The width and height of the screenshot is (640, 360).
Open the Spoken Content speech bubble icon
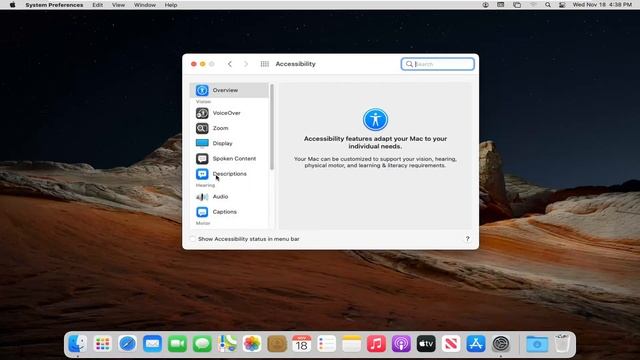point(202,158)
